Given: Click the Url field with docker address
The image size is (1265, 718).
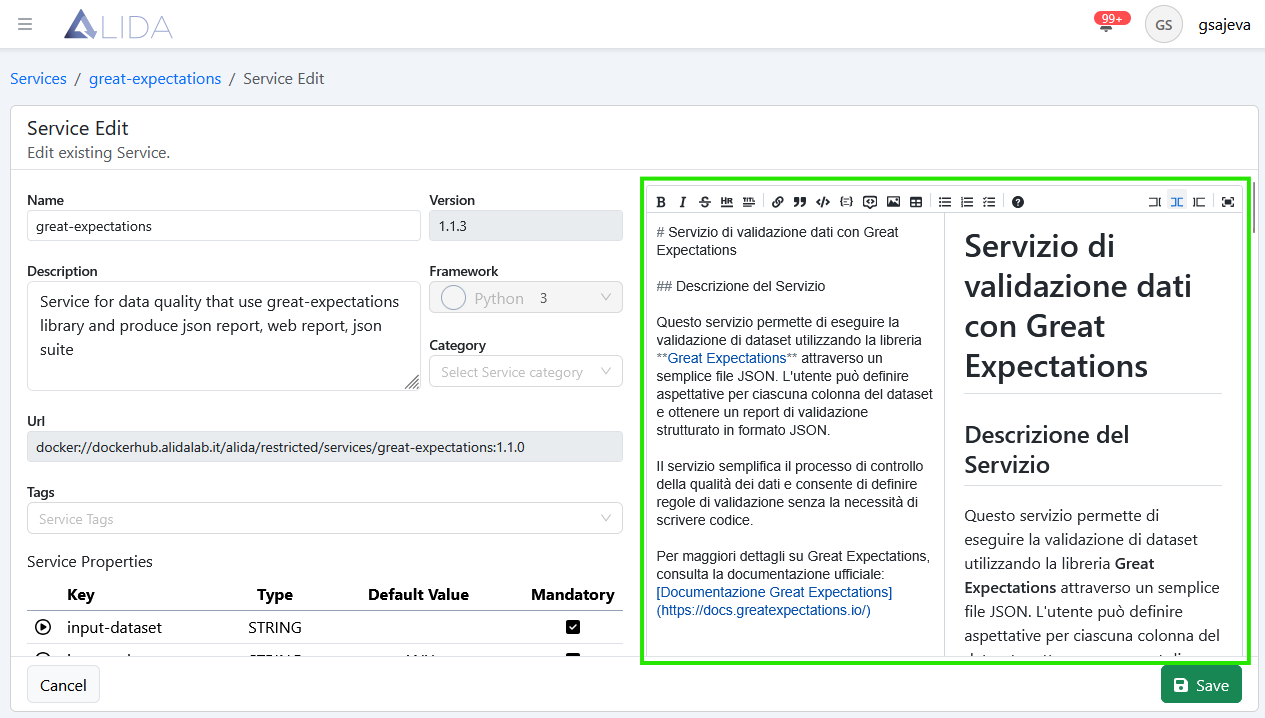Looking at the screenshot, I should (325, 447).
